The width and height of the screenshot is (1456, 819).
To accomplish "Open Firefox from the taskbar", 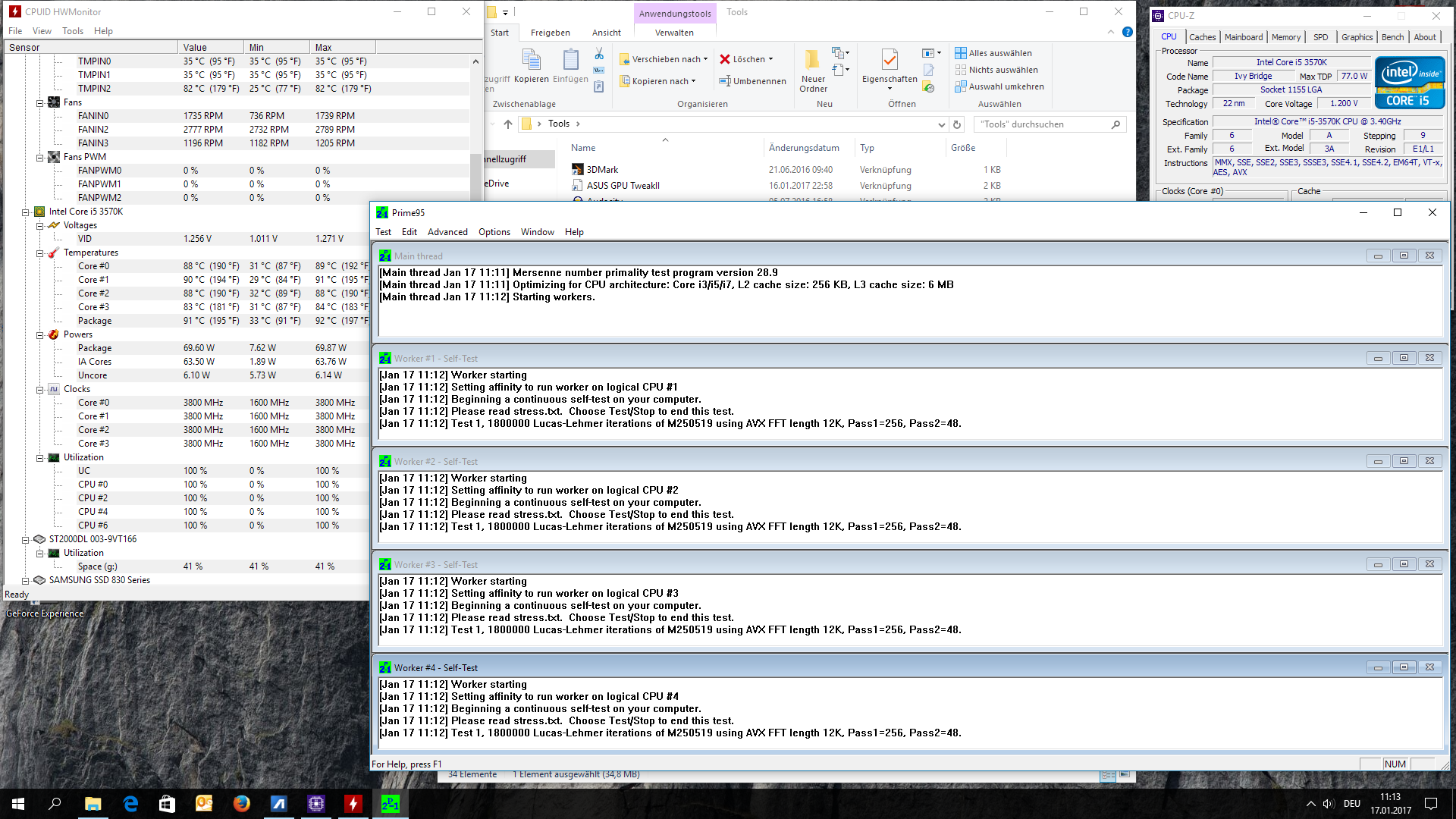I will point(242,803).
